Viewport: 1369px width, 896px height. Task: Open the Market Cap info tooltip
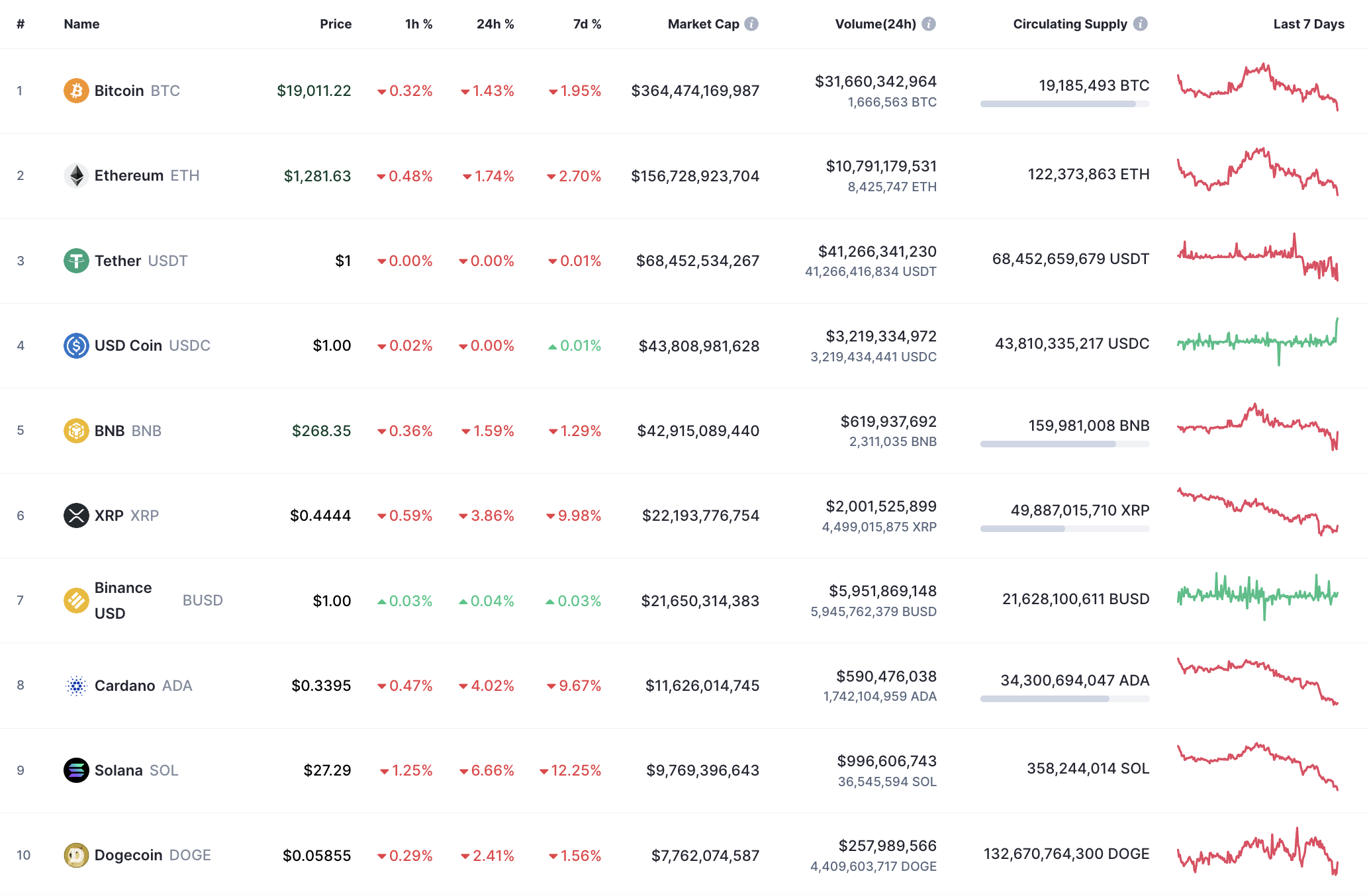pyautogui.click(x=750, y=23)
